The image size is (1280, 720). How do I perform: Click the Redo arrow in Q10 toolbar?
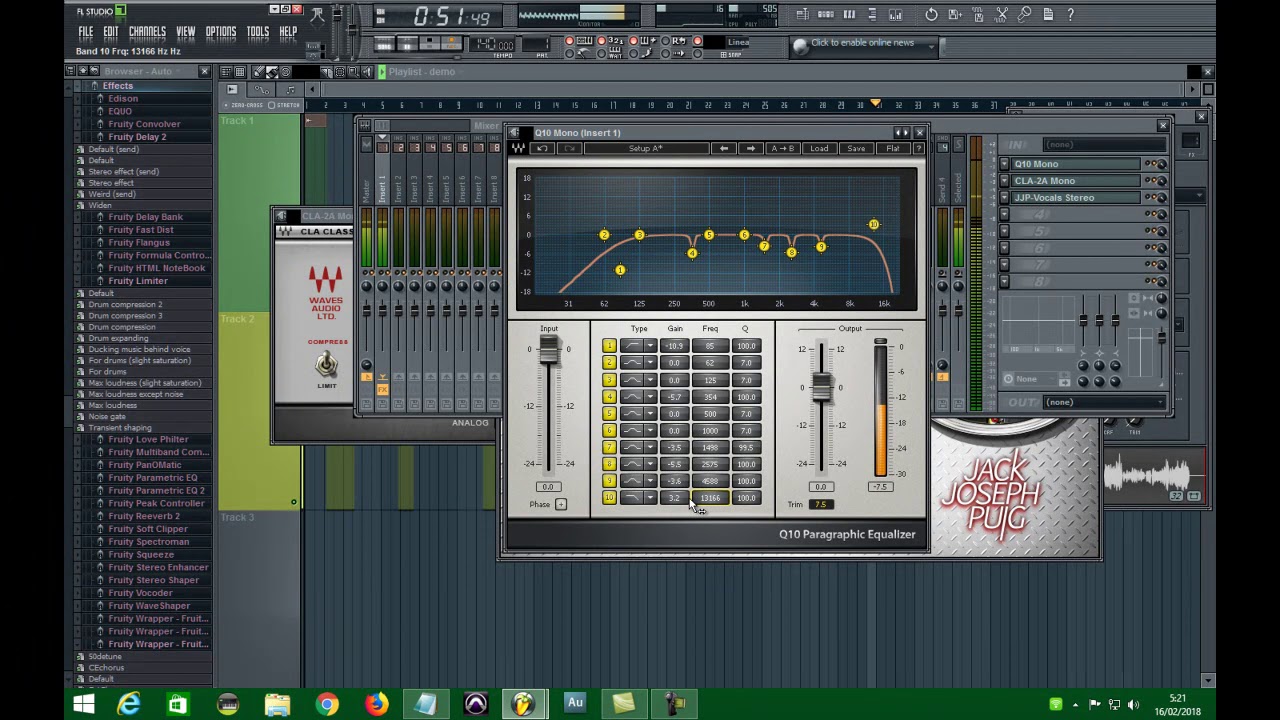click(569, 148)
